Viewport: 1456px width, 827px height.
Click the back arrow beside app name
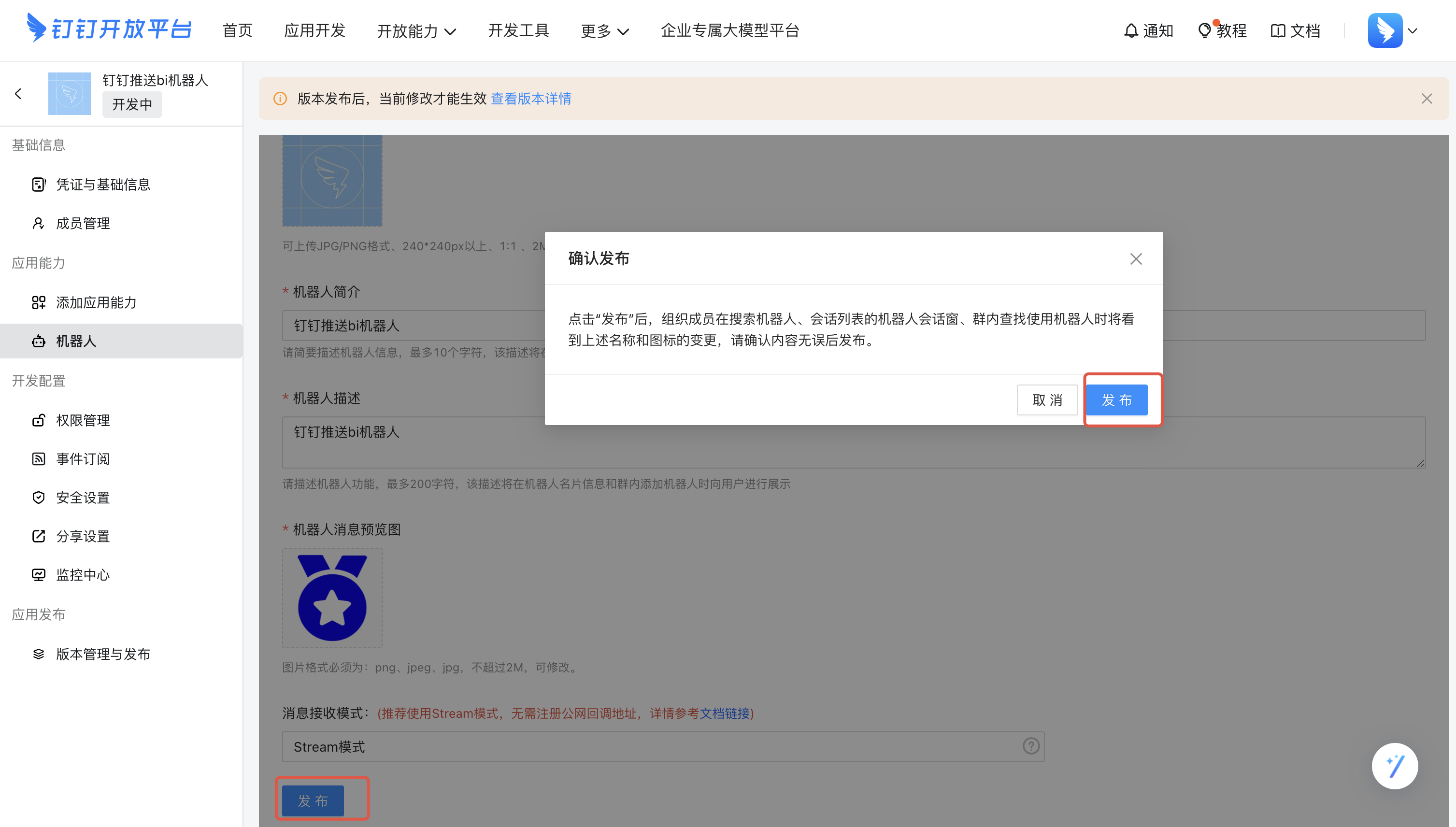click(x=18, y=94)
